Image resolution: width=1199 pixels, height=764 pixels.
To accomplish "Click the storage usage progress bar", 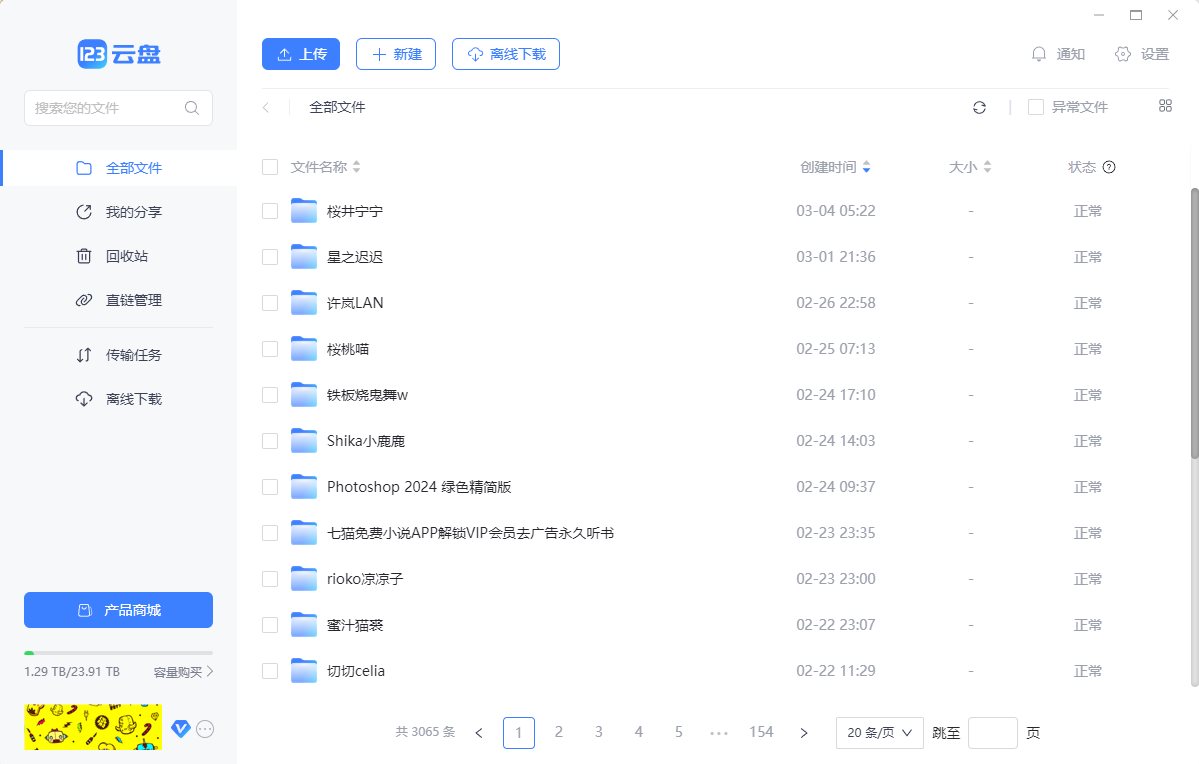I will (x=118, y=653).
